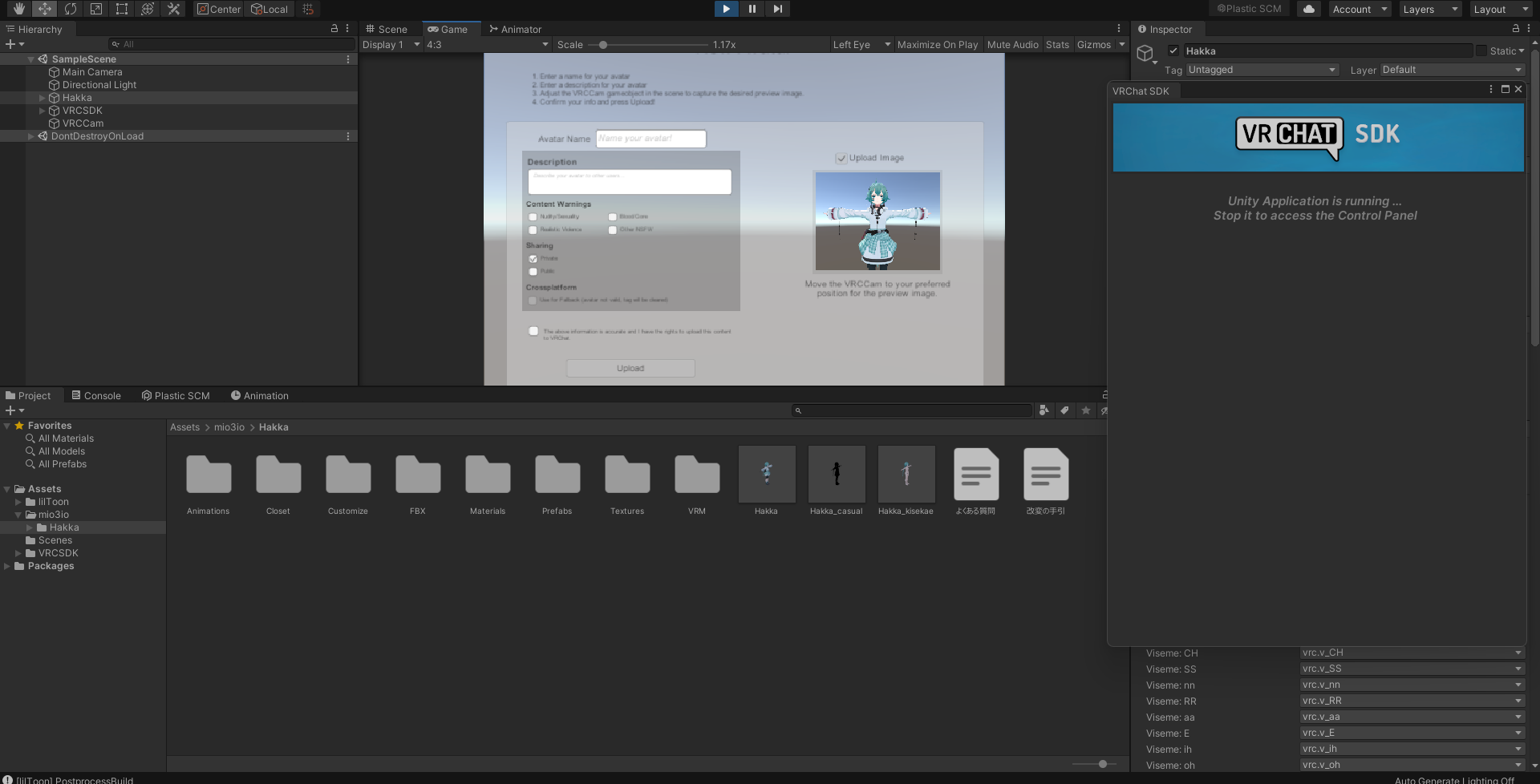This screenshot has height=784, width=1540.
Task: Toggle the Upload Image checkbox
Action: point(841,158)
